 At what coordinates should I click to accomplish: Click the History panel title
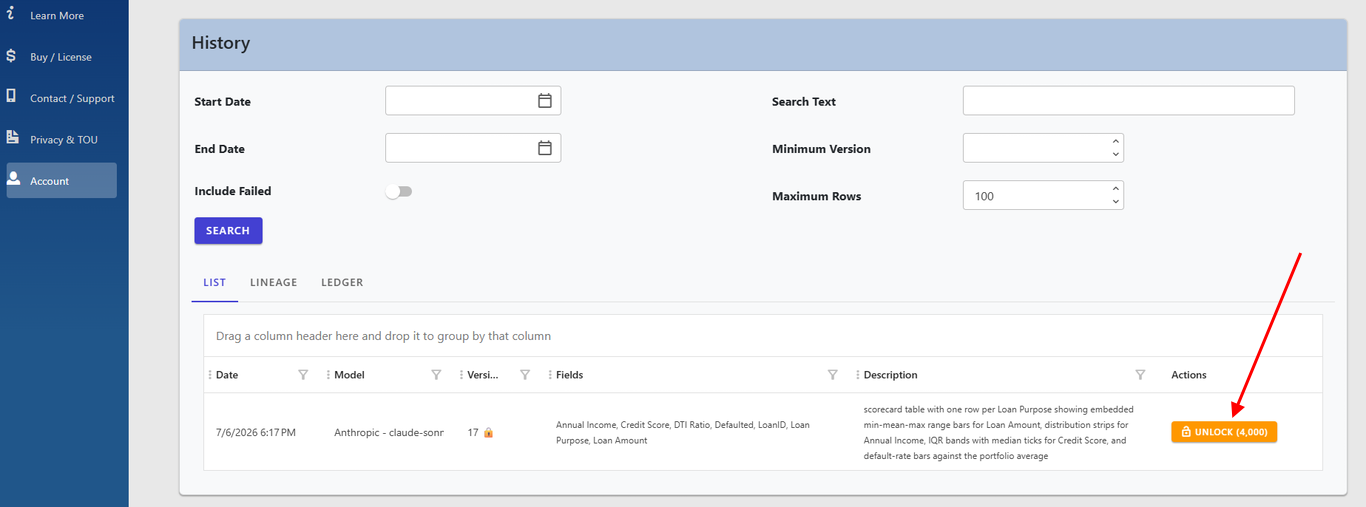221,43
